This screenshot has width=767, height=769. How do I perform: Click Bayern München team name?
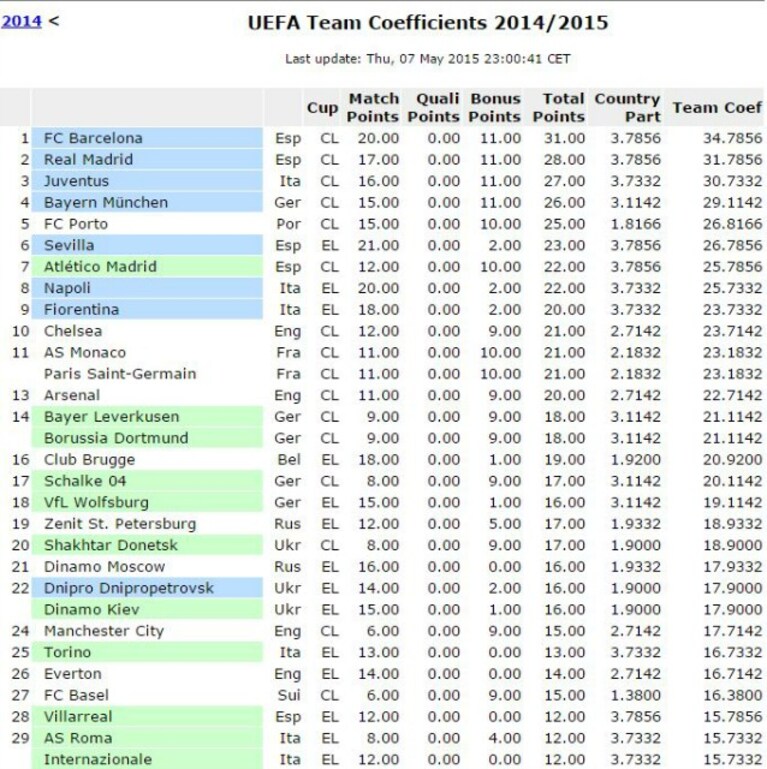pos(105,203)
